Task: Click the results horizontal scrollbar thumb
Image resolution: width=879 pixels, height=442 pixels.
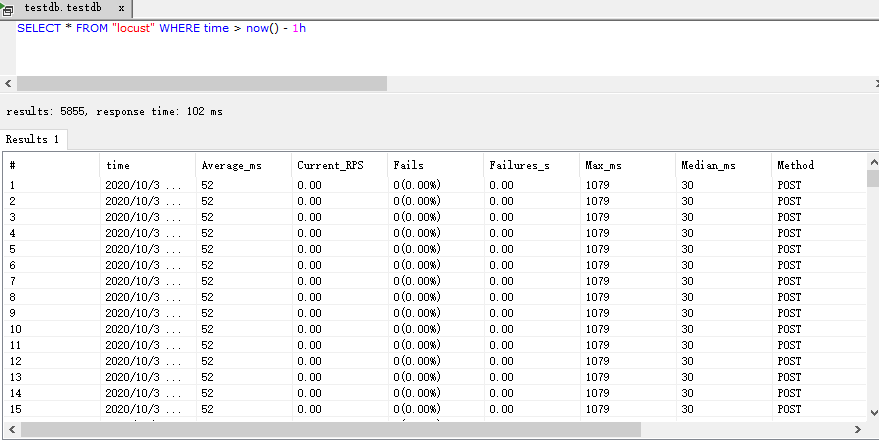Action: [x=331, y=430]
